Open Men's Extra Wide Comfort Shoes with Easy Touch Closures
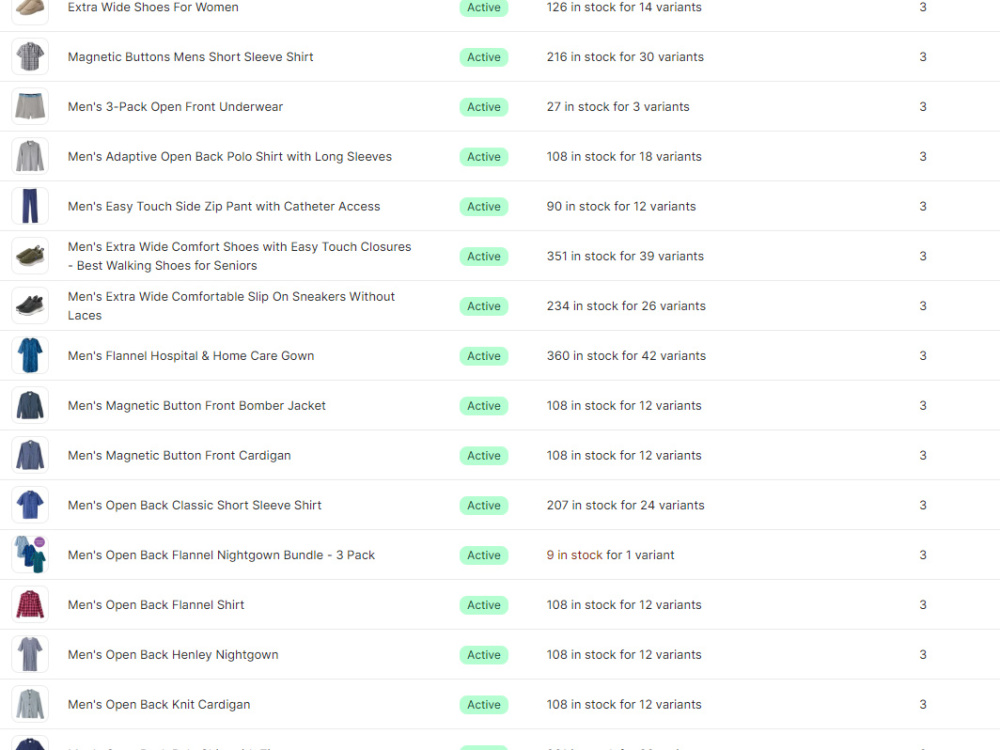Screen dimensions: 1000x750 point(239,256)
